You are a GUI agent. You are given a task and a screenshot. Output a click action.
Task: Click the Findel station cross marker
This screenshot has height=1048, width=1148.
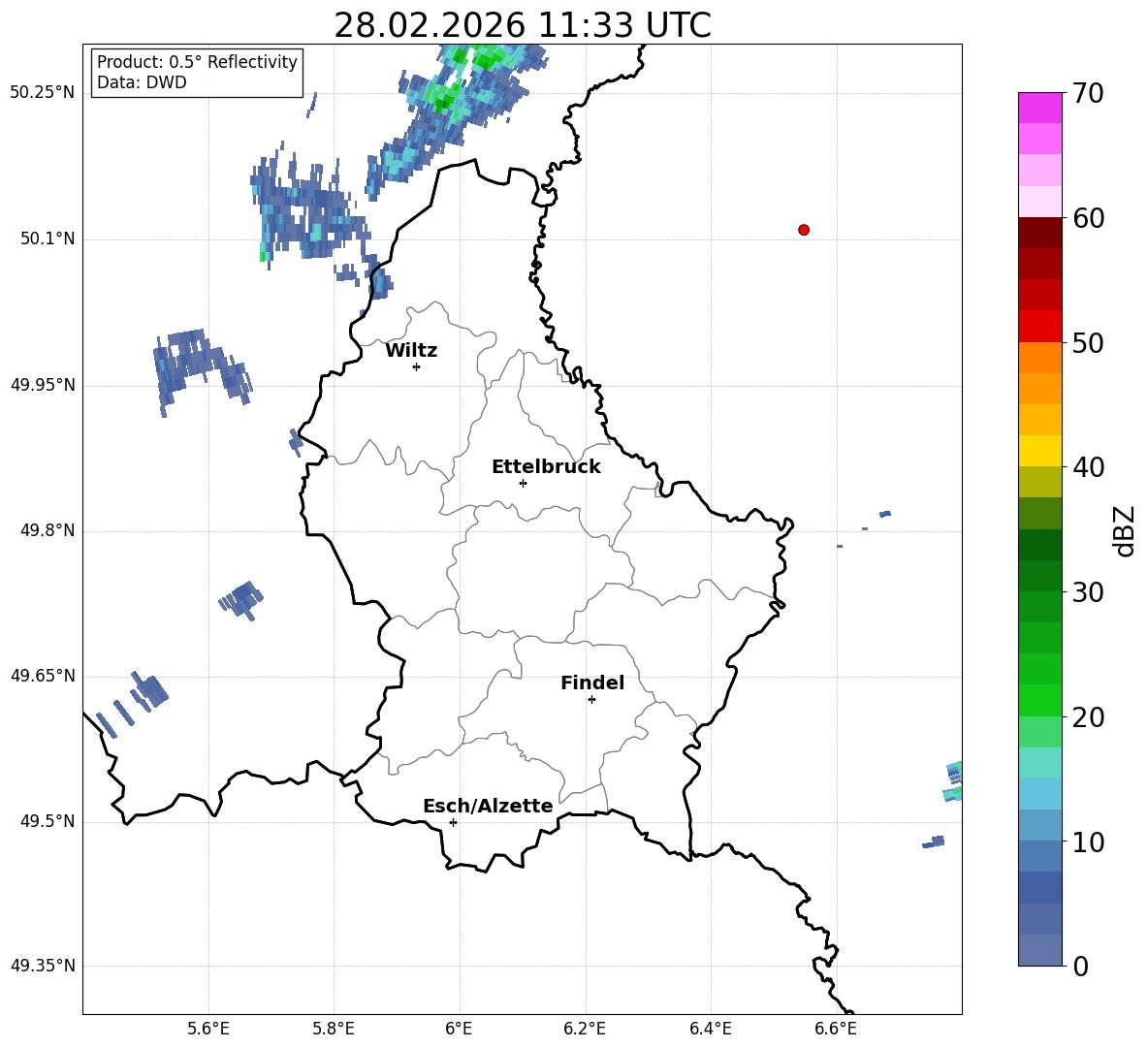pyautogui.click(x=591, y=700)
